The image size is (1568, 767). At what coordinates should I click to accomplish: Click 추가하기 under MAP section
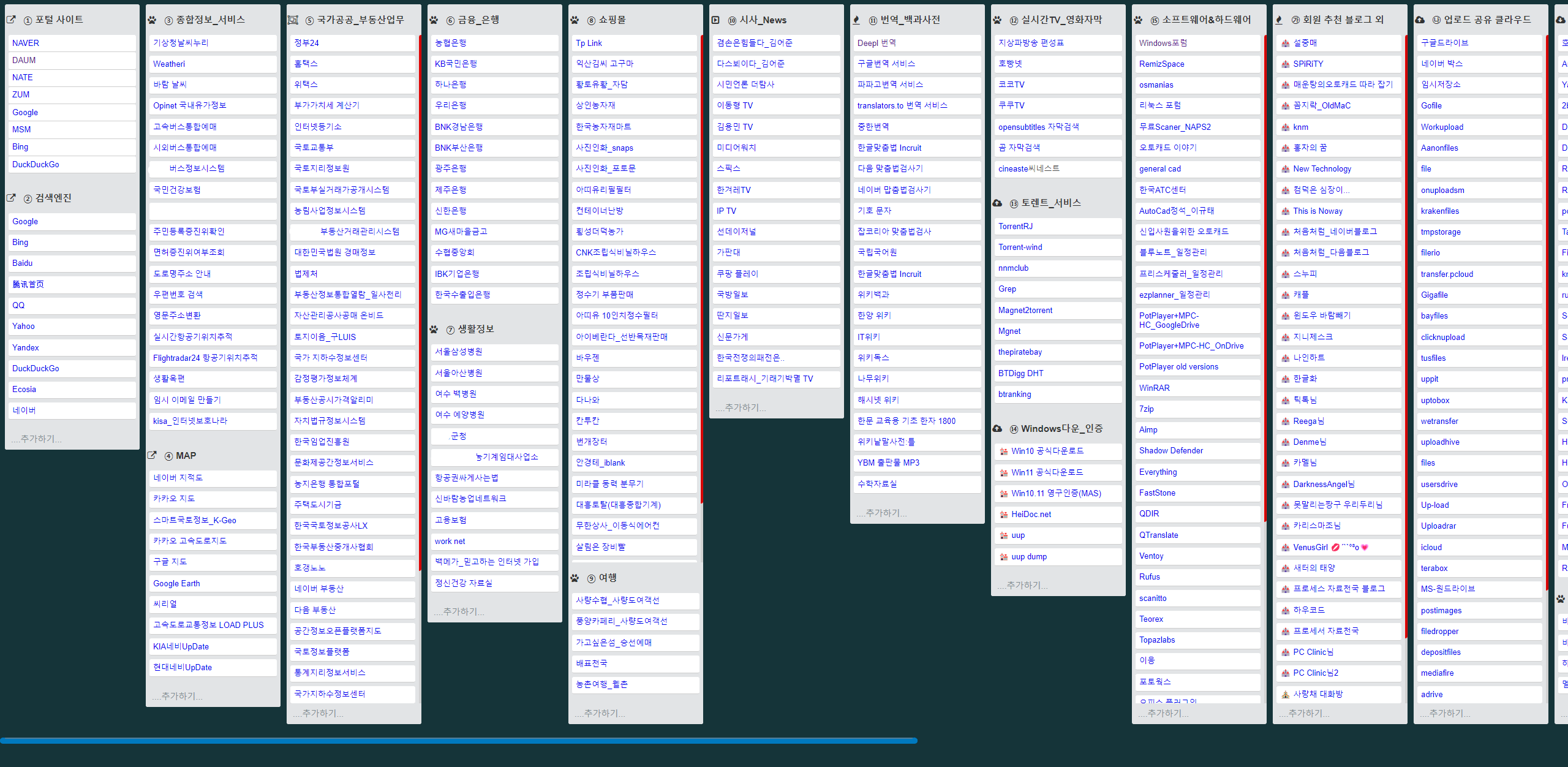[177, 696]
